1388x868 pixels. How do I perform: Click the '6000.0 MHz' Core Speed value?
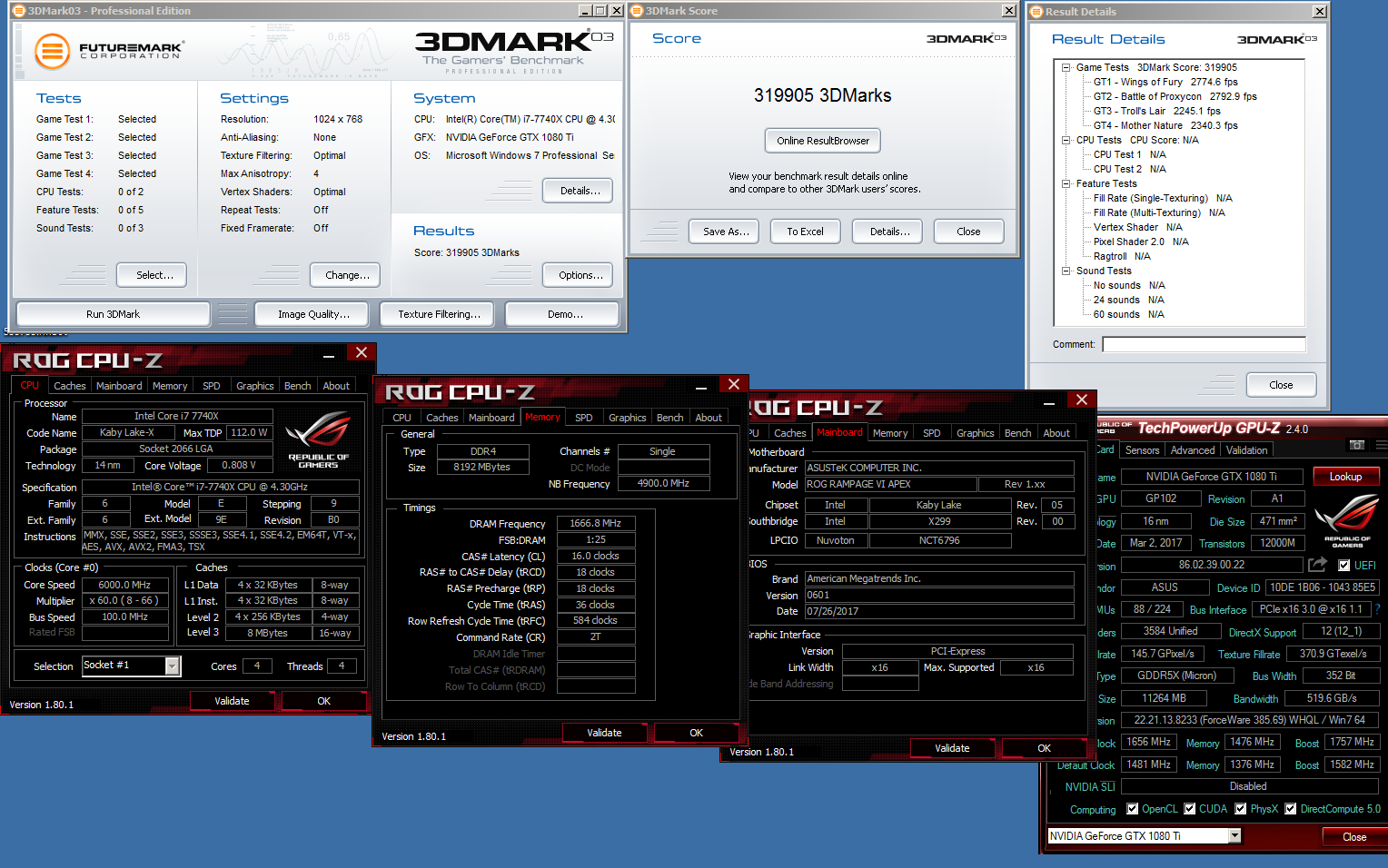pos(125,585)
